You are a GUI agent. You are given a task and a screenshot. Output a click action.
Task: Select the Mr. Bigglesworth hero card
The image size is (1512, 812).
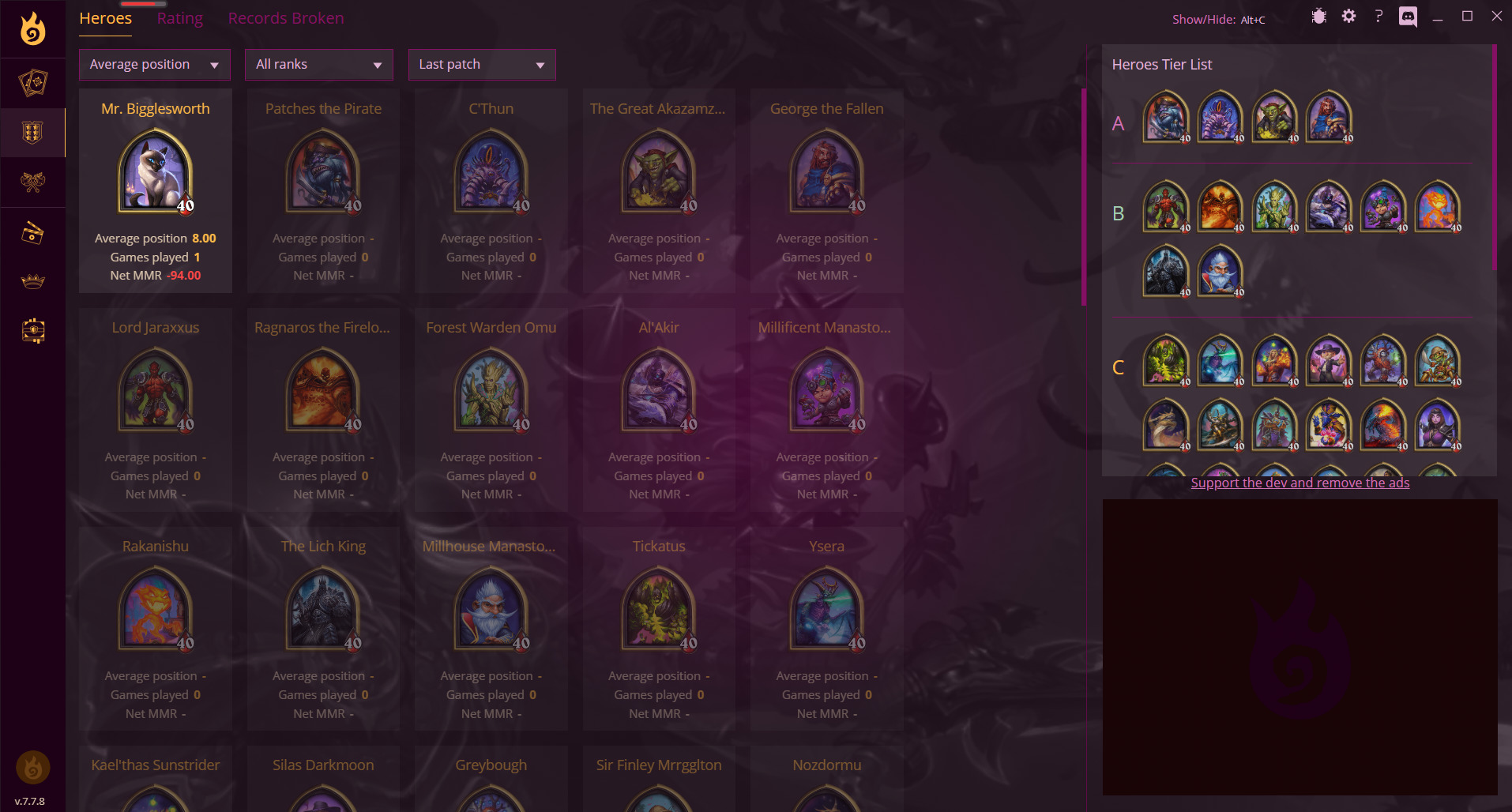click(156, 190)
